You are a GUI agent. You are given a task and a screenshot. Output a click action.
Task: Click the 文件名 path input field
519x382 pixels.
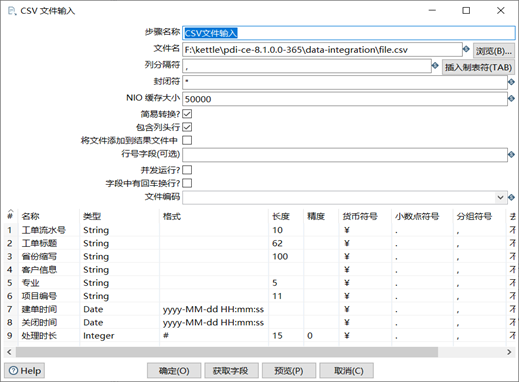coord(322,50)
